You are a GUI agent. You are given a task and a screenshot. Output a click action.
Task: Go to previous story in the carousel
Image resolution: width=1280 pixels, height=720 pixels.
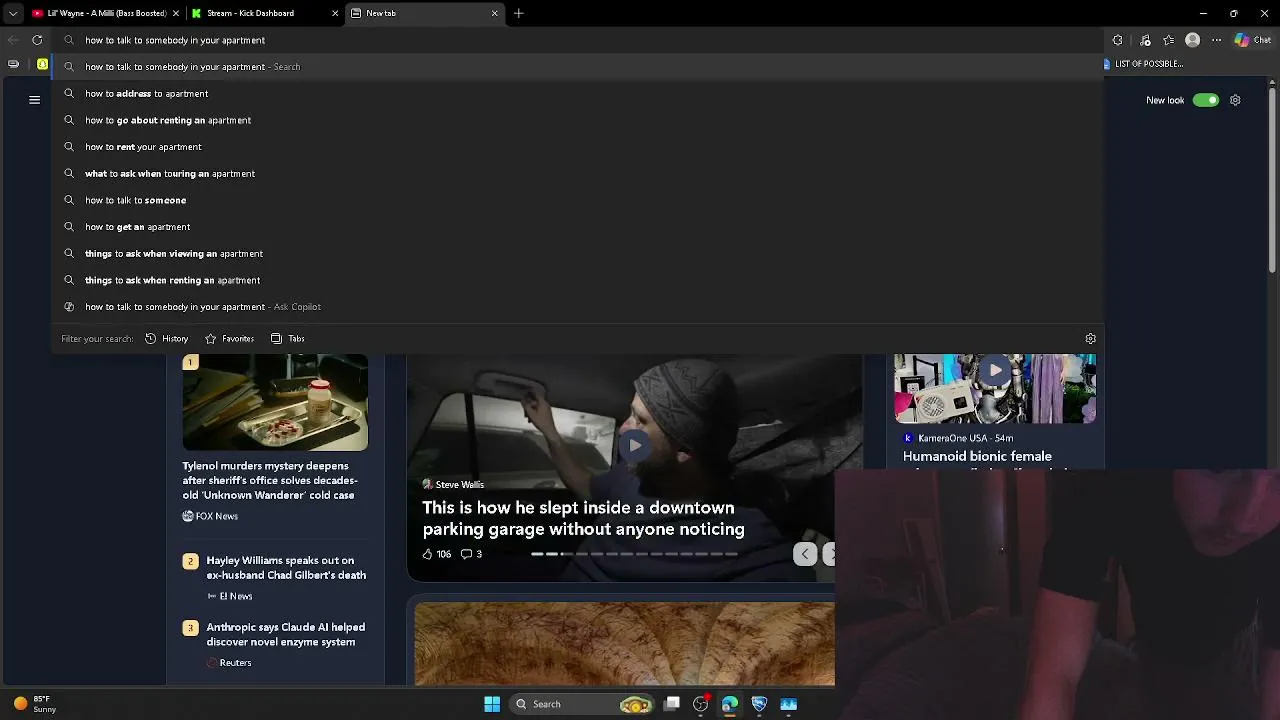tap(805, 554)
